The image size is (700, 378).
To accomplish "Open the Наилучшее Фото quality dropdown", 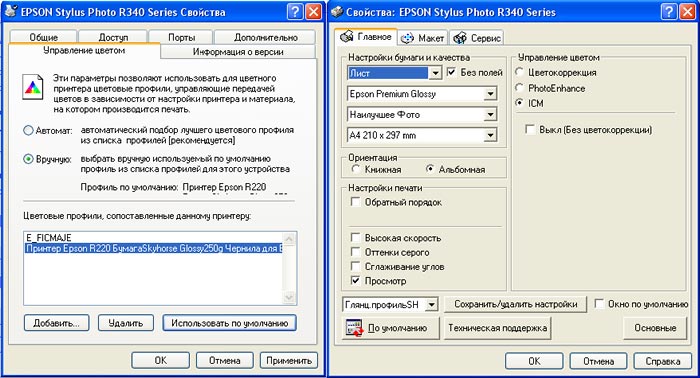I will (490, 115).
